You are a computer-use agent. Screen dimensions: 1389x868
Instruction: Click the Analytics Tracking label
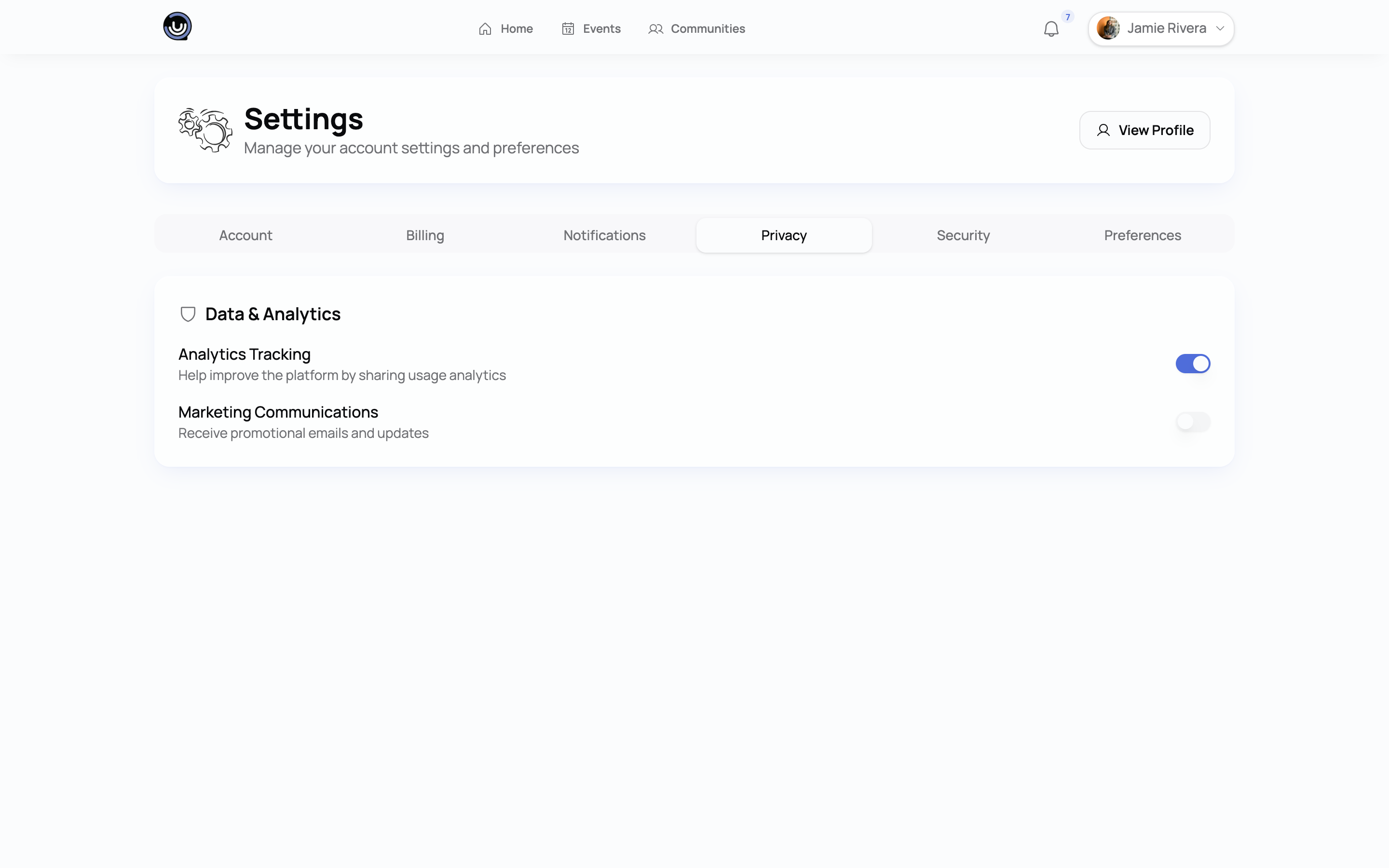click(x=245, y=354)
